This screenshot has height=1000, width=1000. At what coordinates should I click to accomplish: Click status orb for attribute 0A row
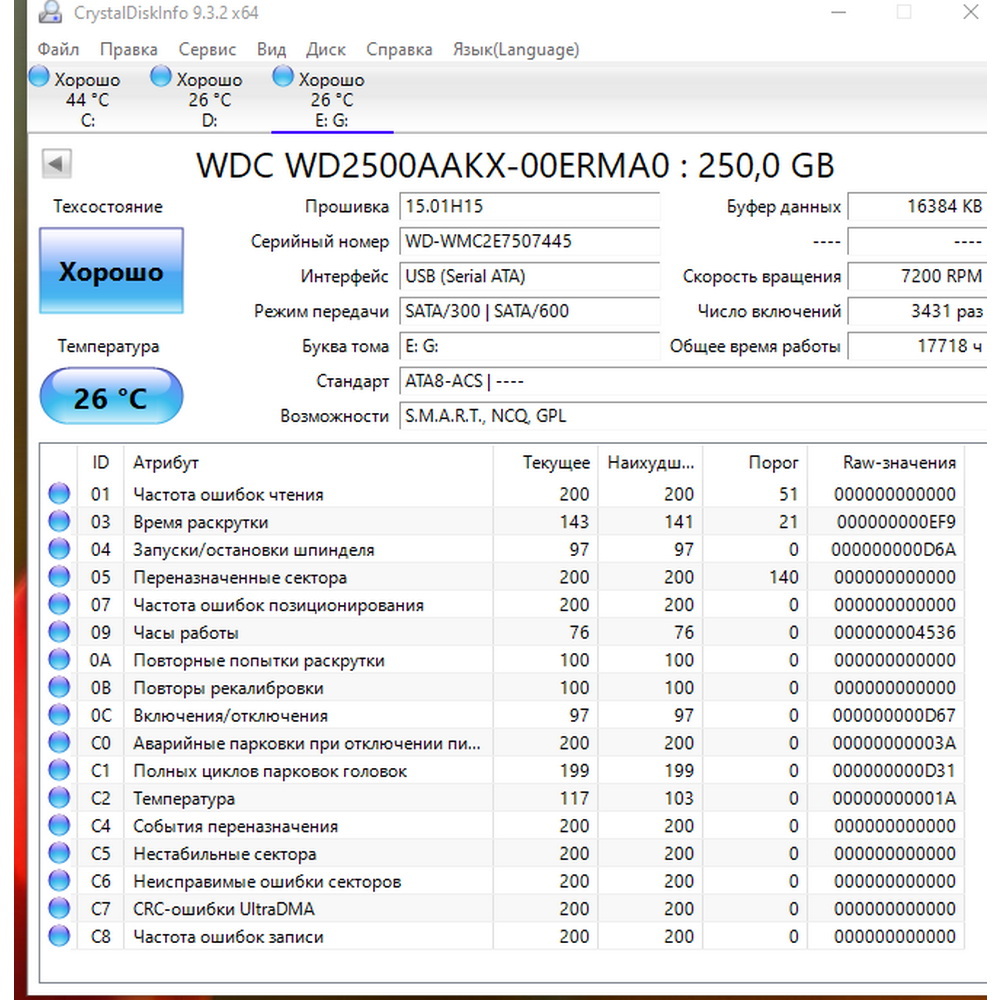(x=59, y=659)
